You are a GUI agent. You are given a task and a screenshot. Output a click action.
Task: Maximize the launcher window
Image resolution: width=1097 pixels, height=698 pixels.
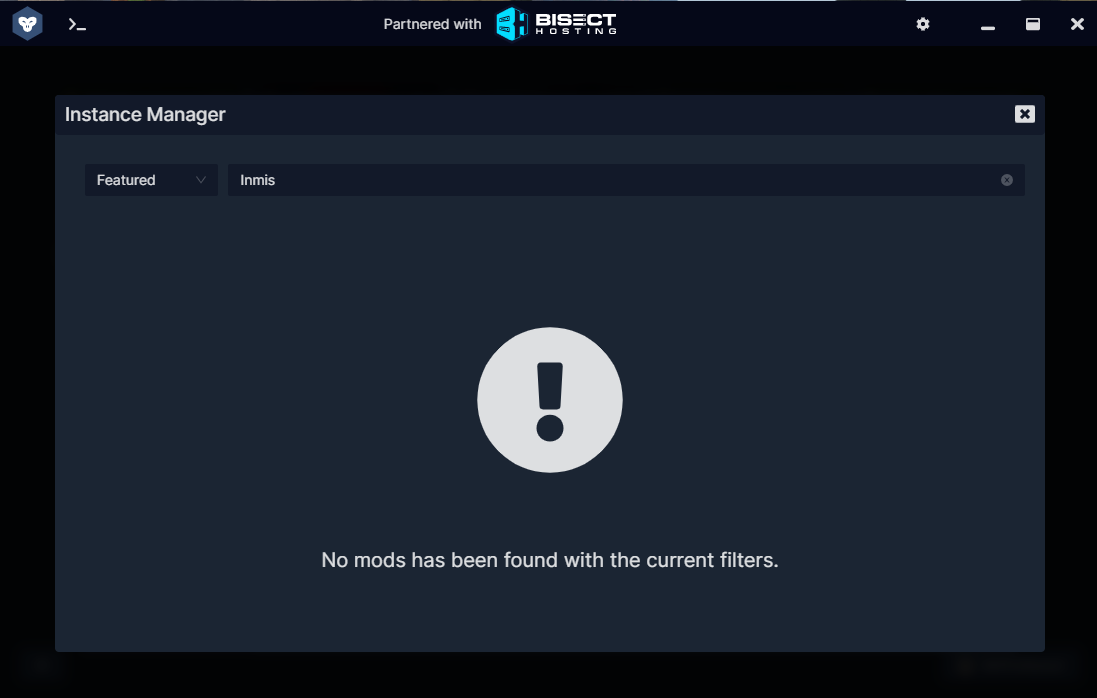click(x=1033, y=24)
